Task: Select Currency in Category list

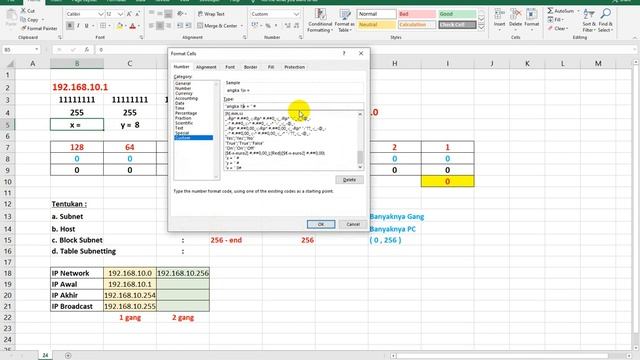Action: (184, 93)
